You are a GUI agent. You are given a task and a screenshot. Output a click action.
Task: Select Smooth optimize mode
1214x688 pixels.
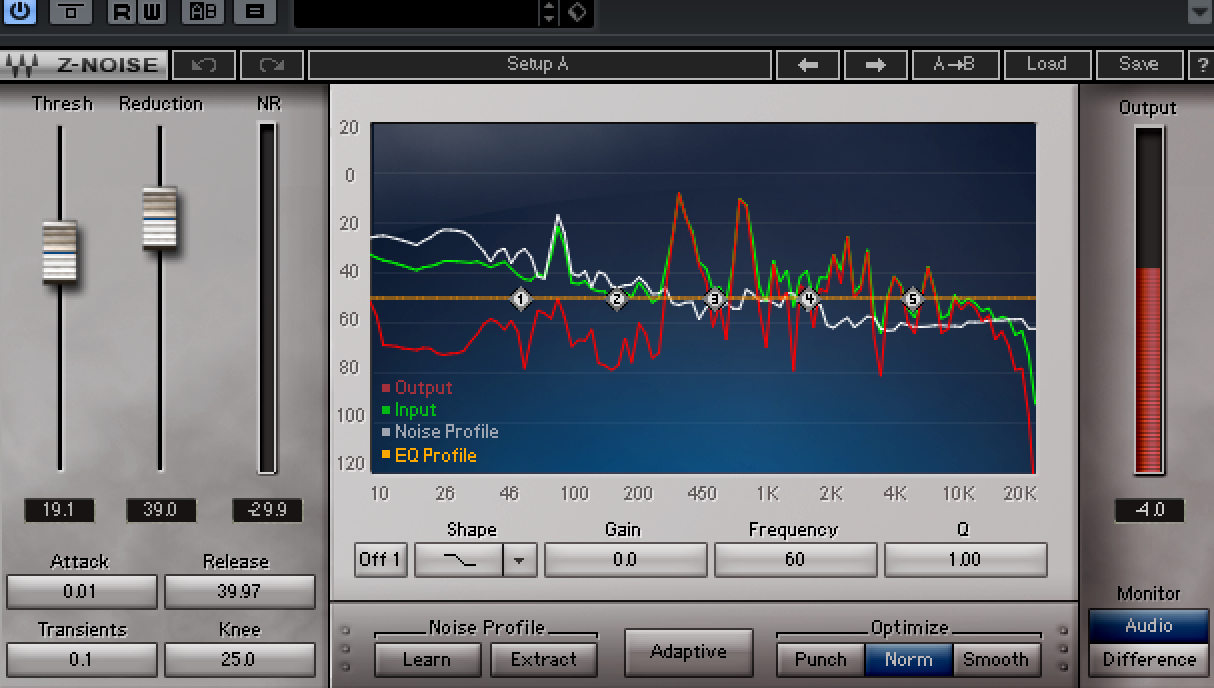(996, 659)
